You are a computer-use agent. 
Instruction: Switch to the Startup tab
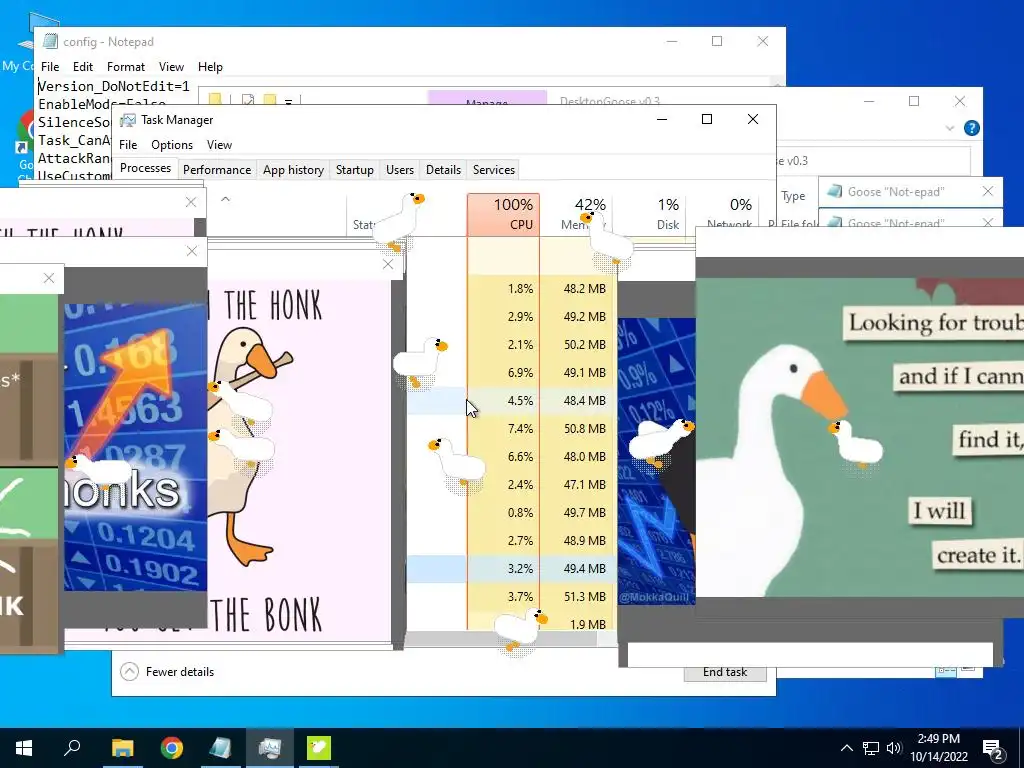click(x=355, y=170)
